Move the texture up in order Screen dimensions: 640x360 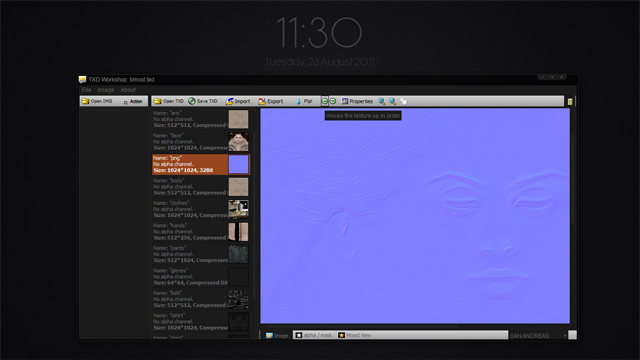point(325,101)
